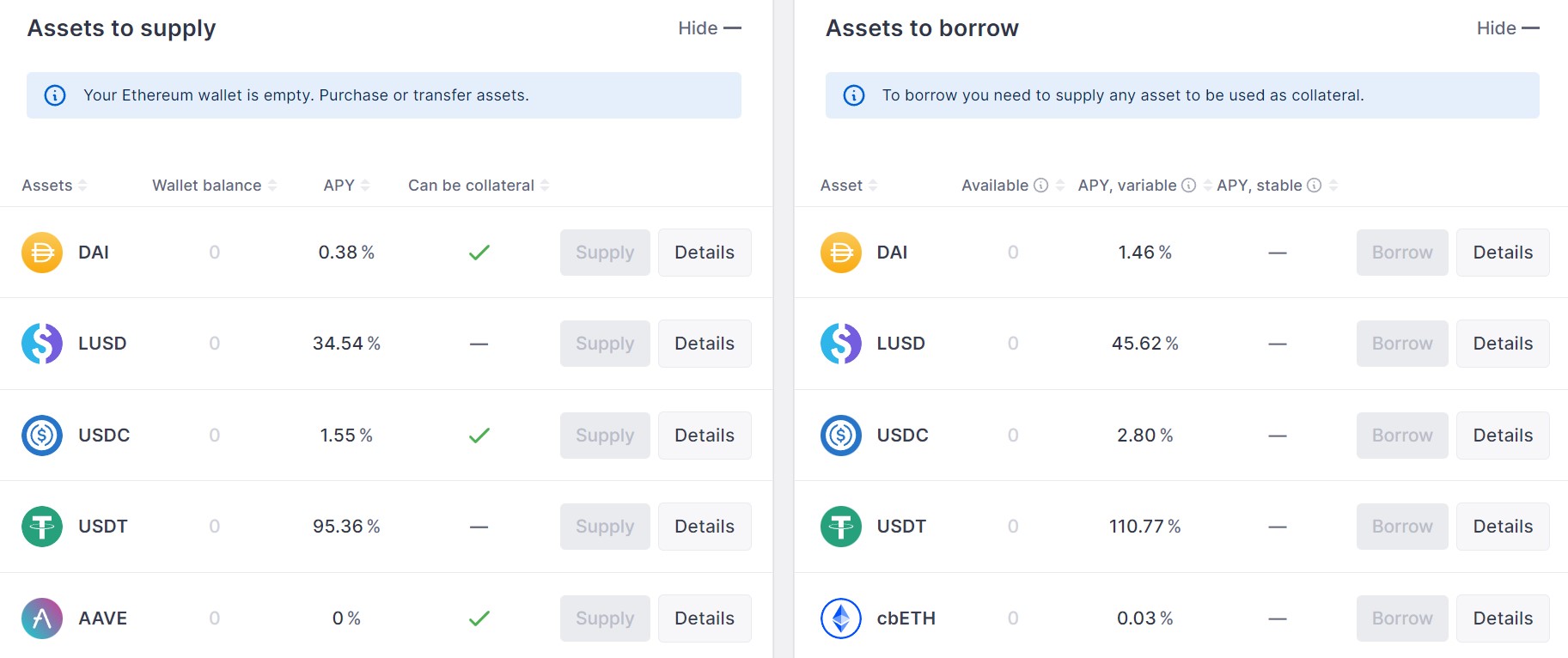Collapse the Assets to borrow section
The height and width of the screenshot is (658, 1568).
click(x=1510, y=27)
